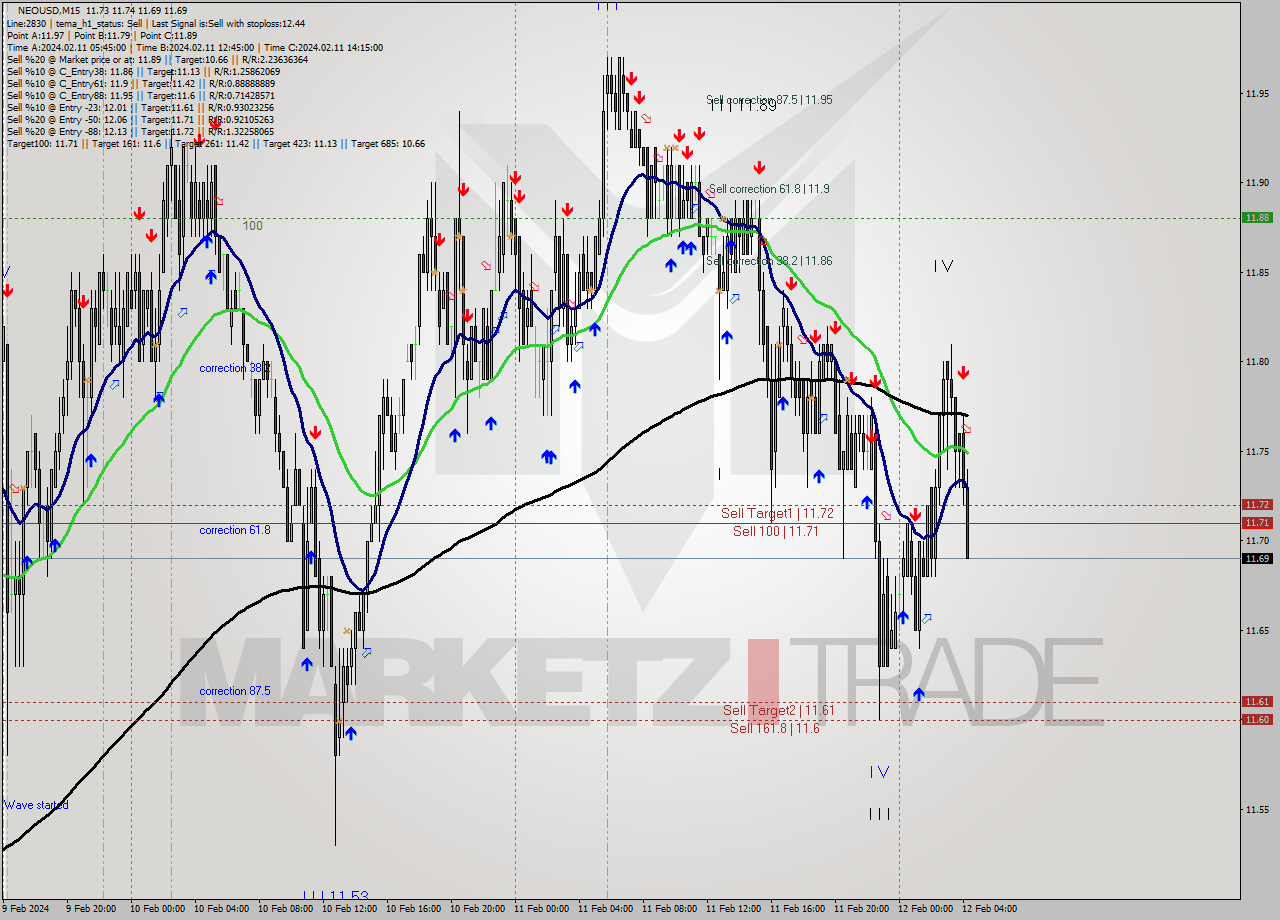Click 11.85 on the price axis
The height and width of the screenshot is (920, 1280).
tap(1257, 273)
